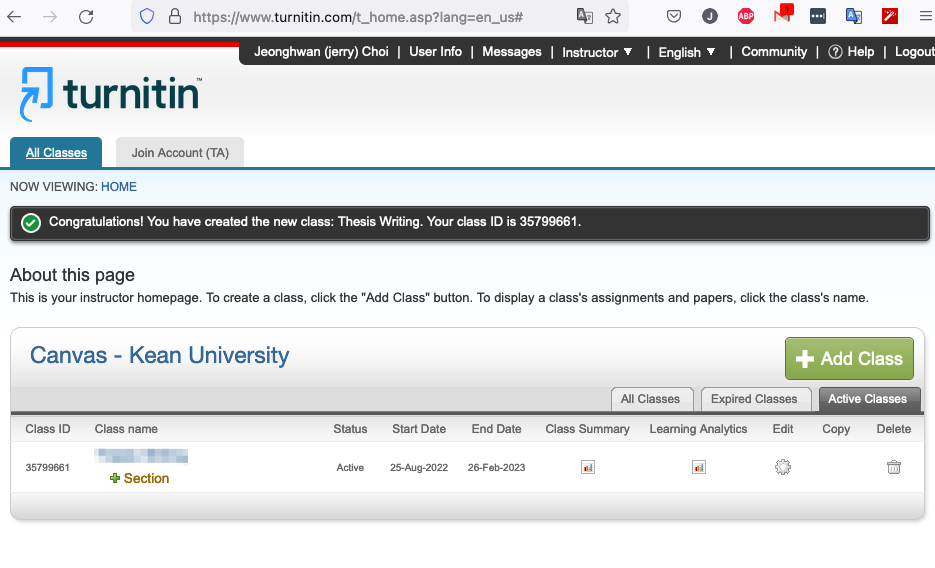Open the blue translate extension icon
935x568 pixels.
pyautogui.click(x=854, y=17)
